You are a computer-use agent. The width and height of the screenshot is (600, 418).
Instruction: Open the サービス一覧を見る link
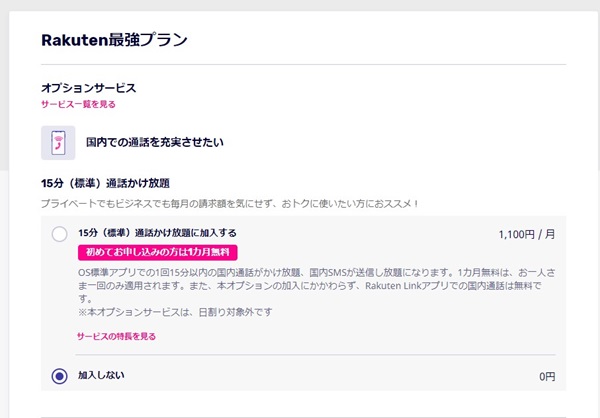coord(78,104)
